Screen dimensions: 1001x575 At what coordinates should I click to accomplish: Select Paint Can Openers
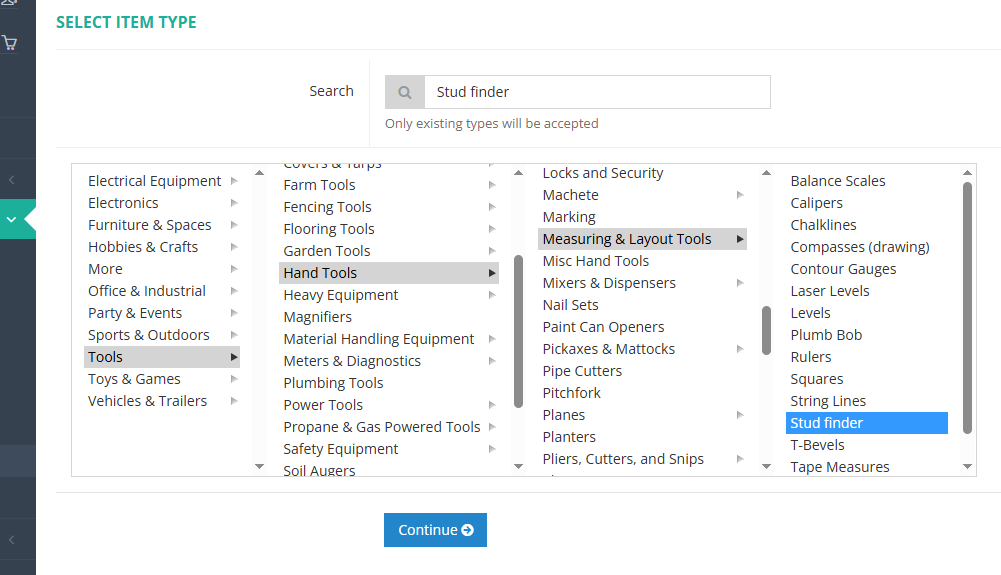pos(603,327)
